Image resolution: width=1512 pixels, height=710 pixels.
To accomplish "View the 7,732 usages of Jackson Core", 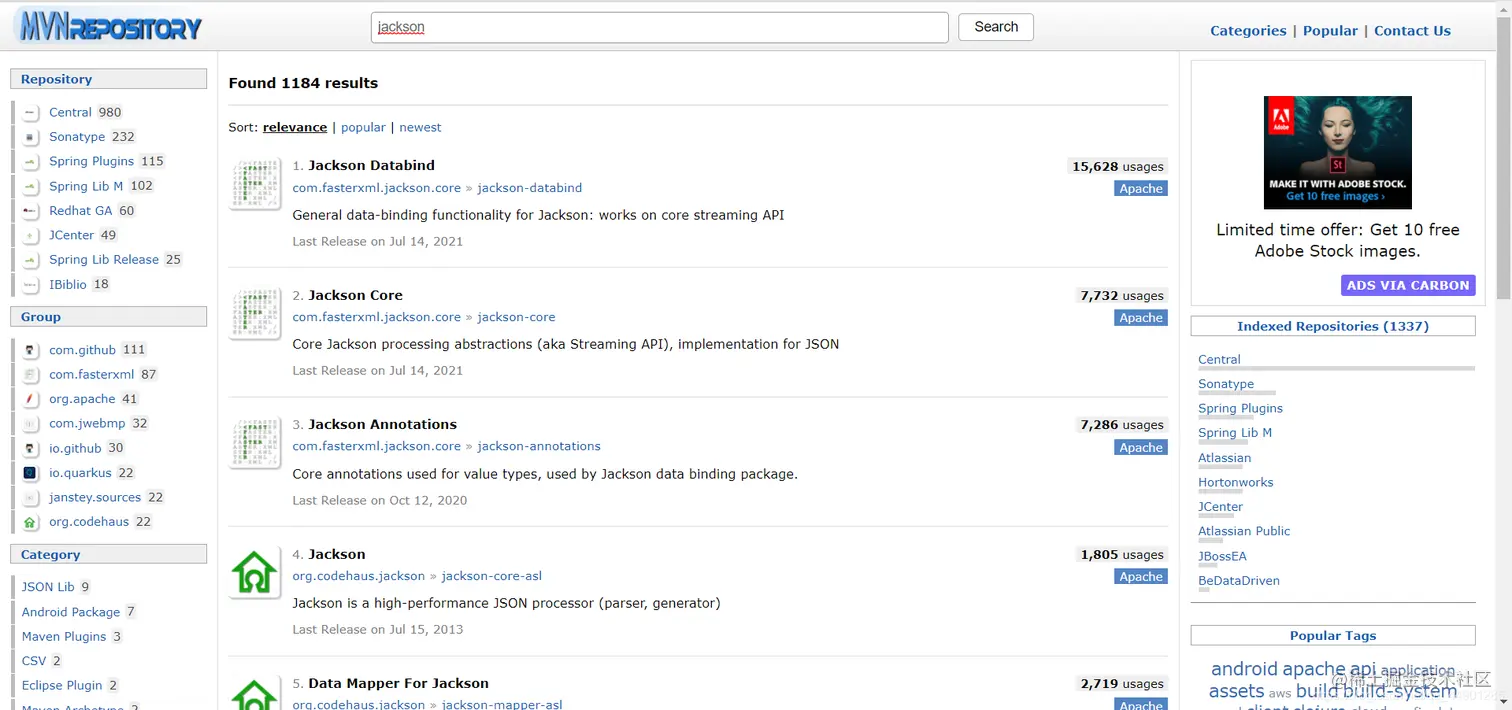I will 1122,296.
